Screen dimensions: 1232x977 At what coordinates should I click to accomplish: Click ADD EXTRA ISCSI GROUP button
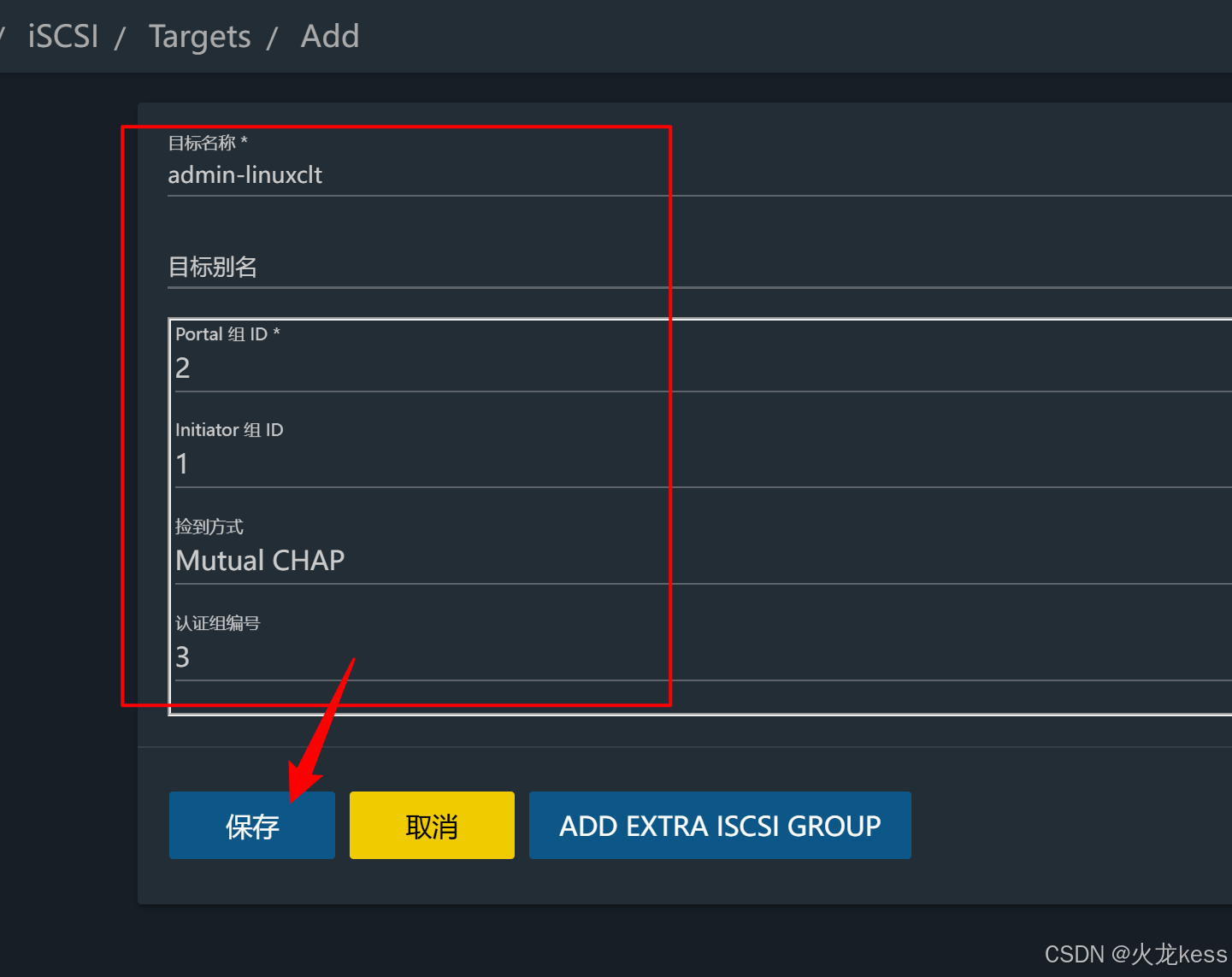coord(720,825)
